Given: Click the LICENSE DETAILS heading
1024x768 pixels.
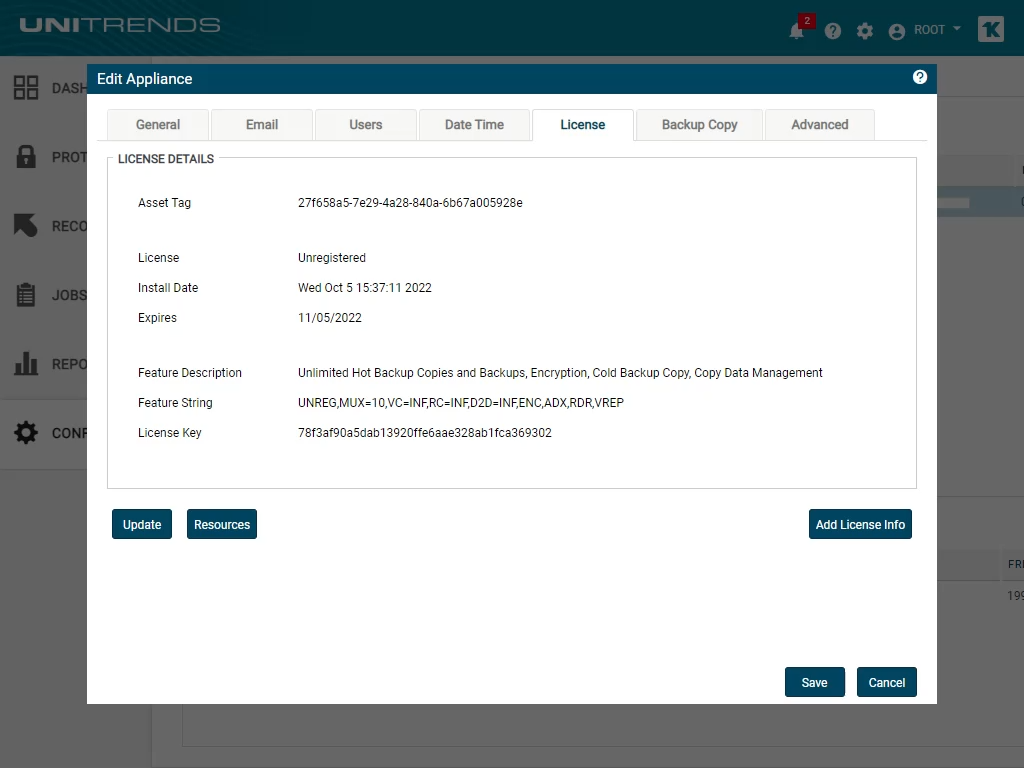Looking at the screenshot, I should point(166,159).
